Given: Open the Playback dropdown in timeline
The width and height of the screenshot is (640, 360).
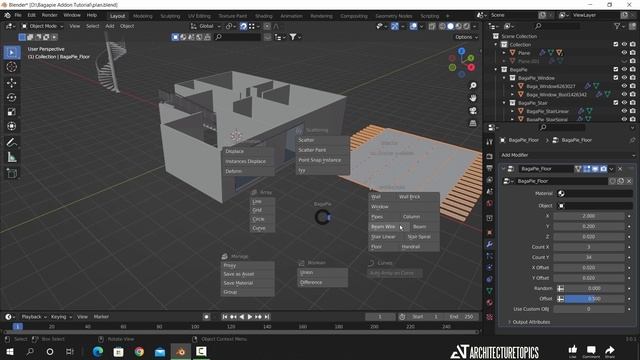Looking at the screenshot, I should (33, 317).
